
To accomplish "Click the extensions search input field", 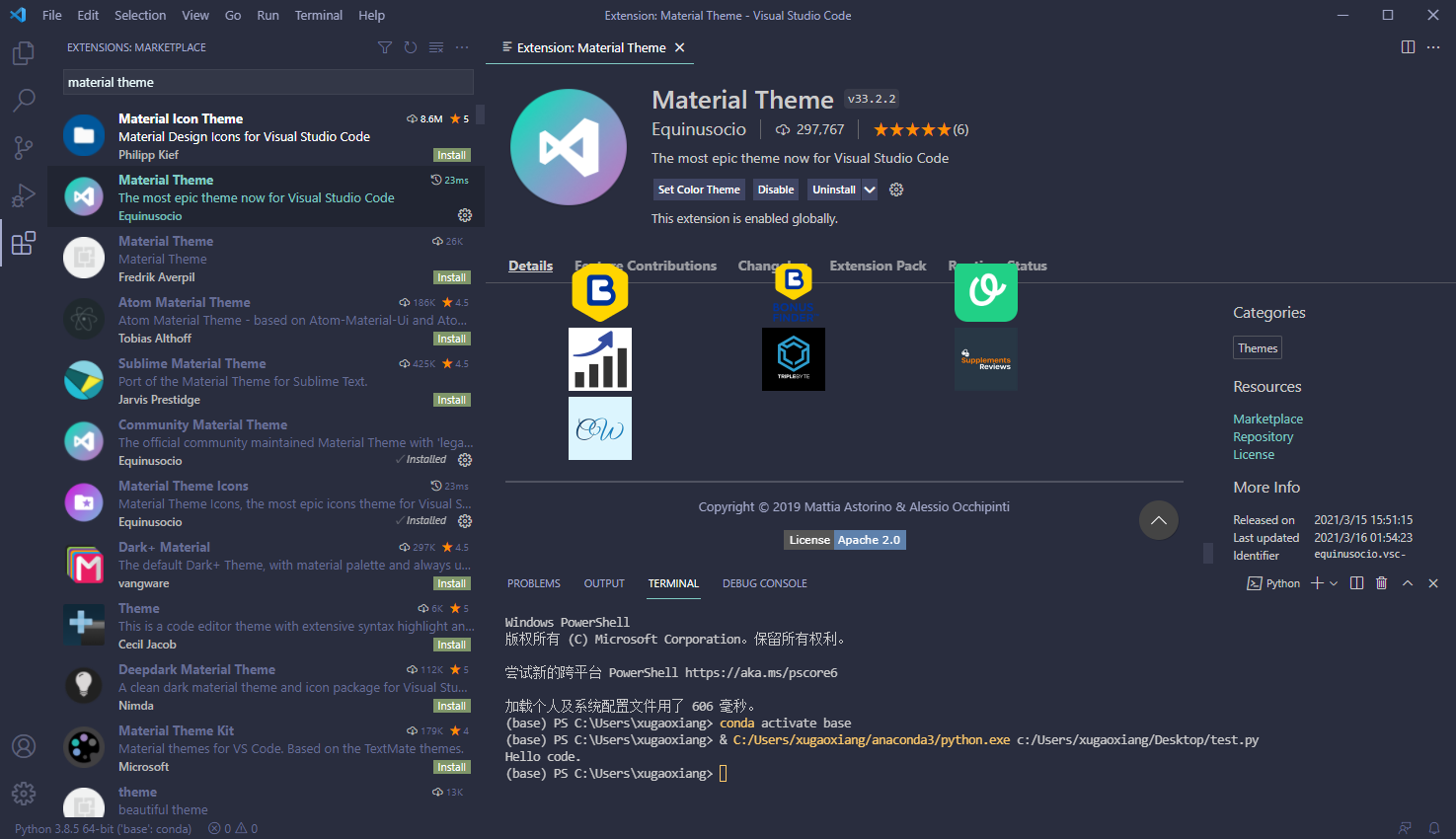I will coord(268,82).
